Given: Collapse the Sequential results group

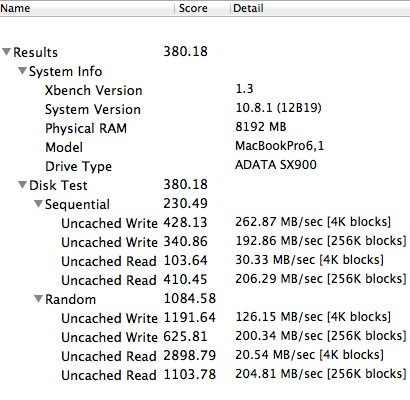Looking at the screenshot, I should click(x=38, y=204).
